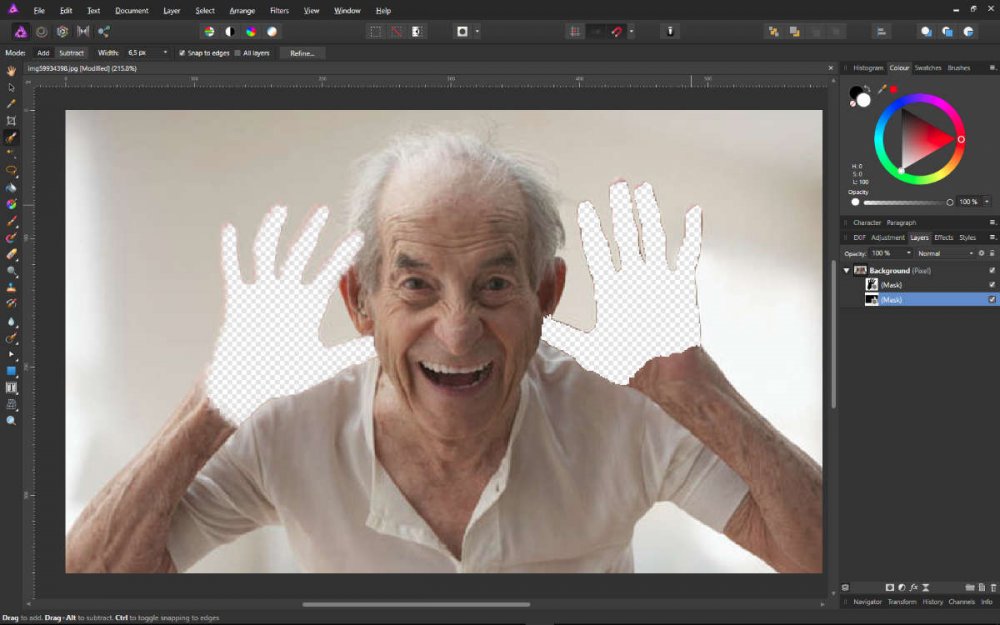Enable the All layers checkbox
This screenshot has width=1000, height=625.
[x=237, y=53]
